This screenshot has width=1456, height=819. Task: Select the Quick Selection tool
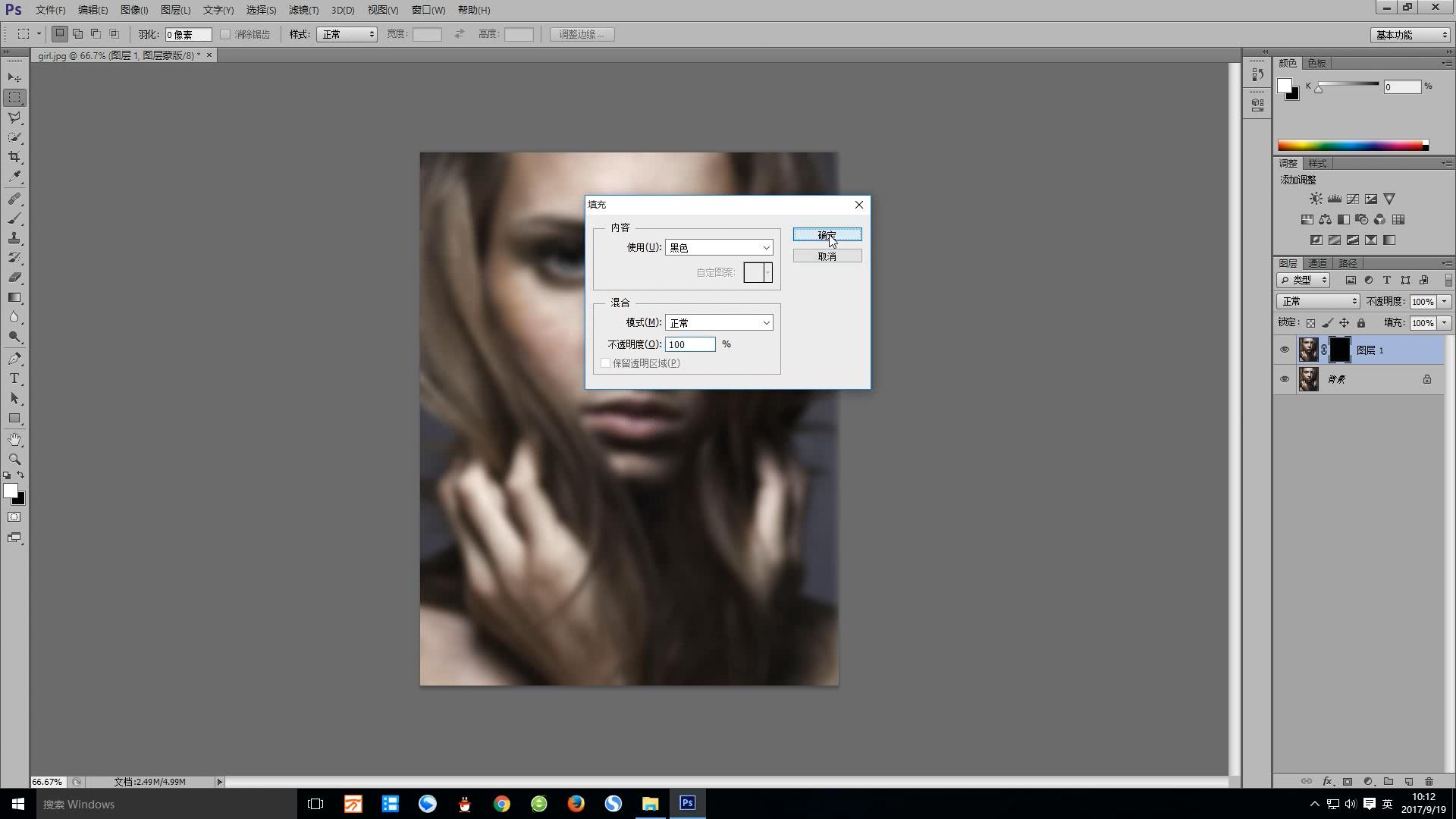tap(14, 137)
